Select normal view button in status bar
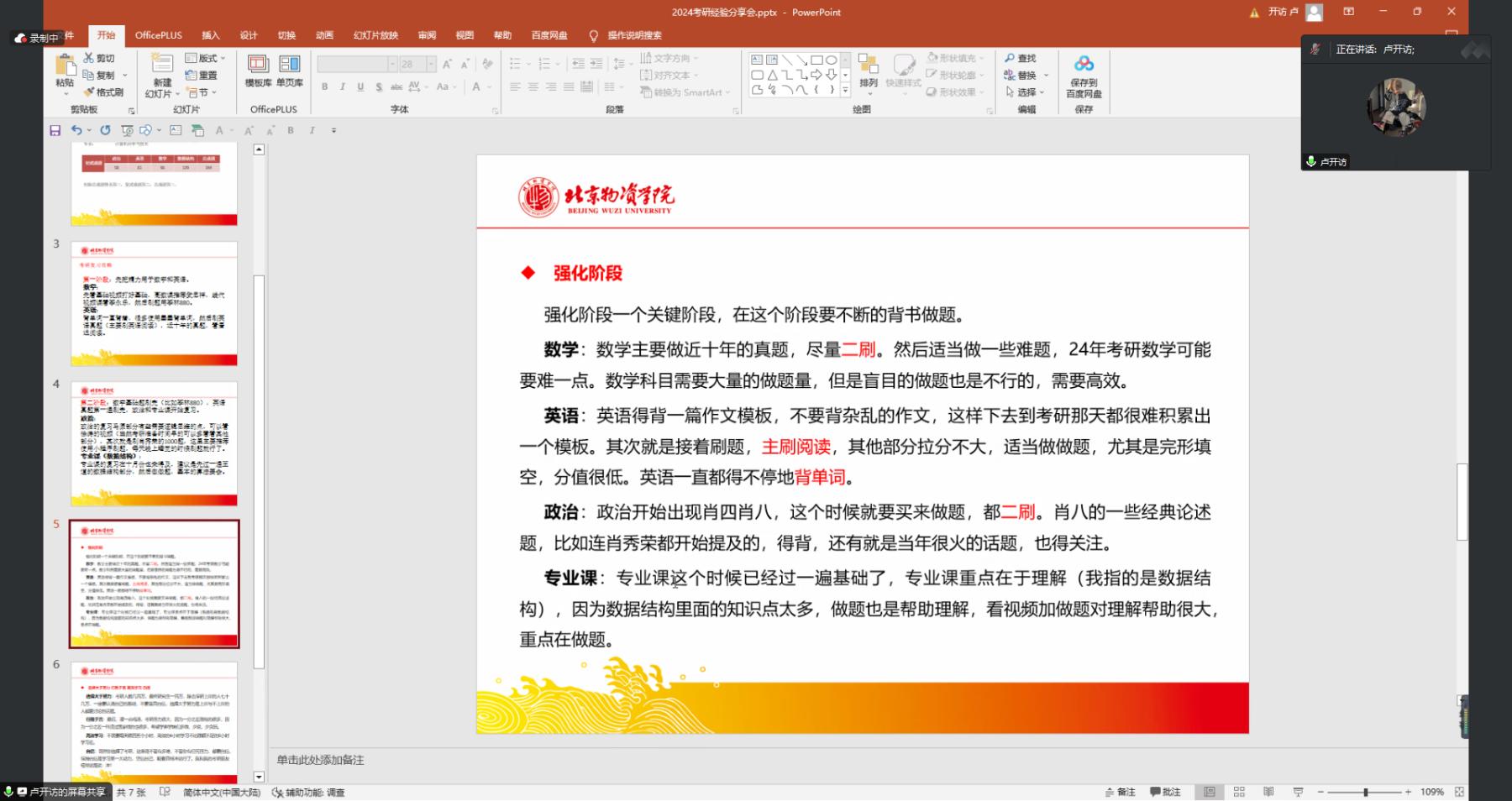This screenshot has height=801, width=1512. click(x=1210, y=792)
